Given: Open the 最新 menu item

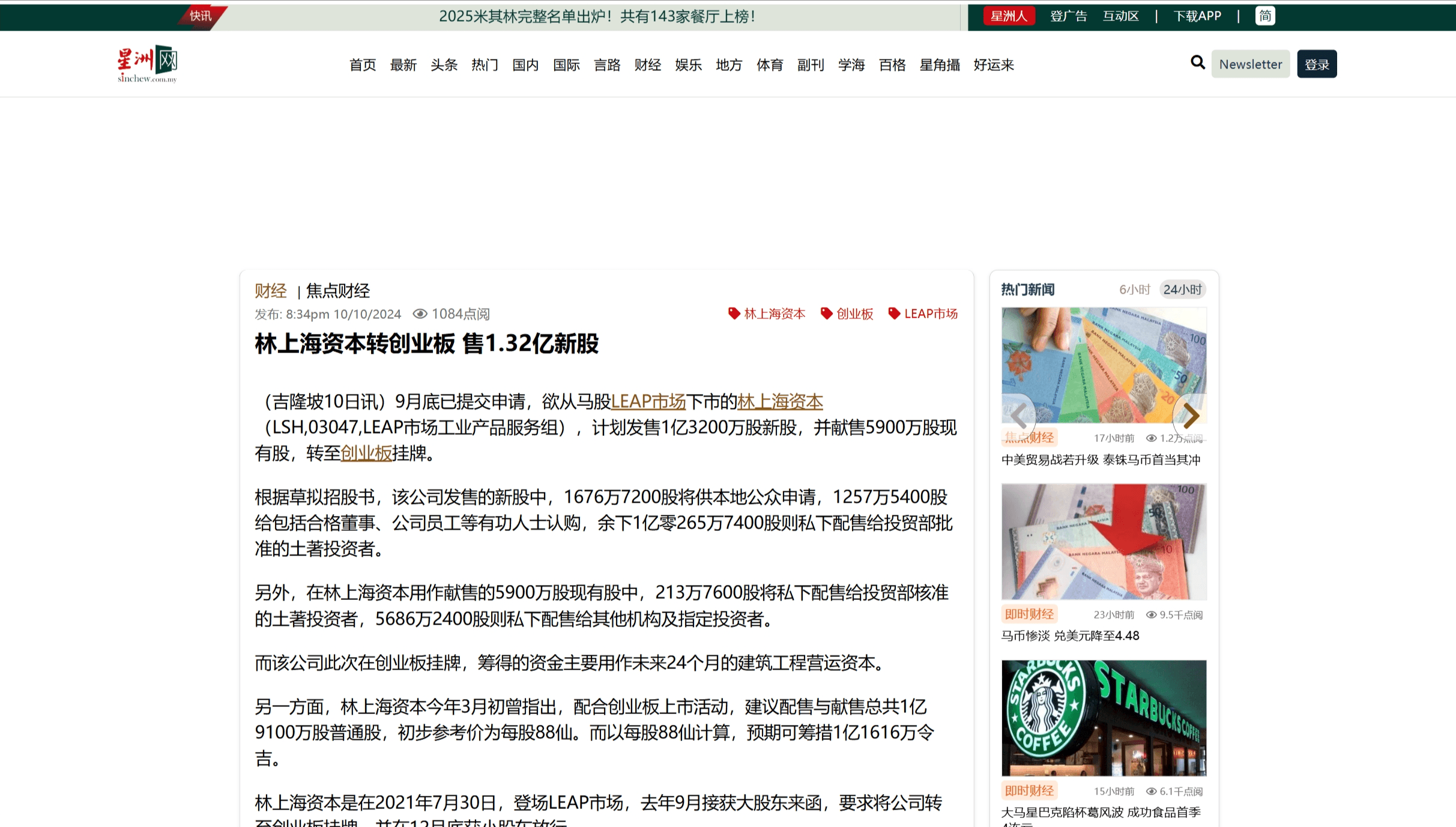Looking at the screenshot, I should coord(403,65).
